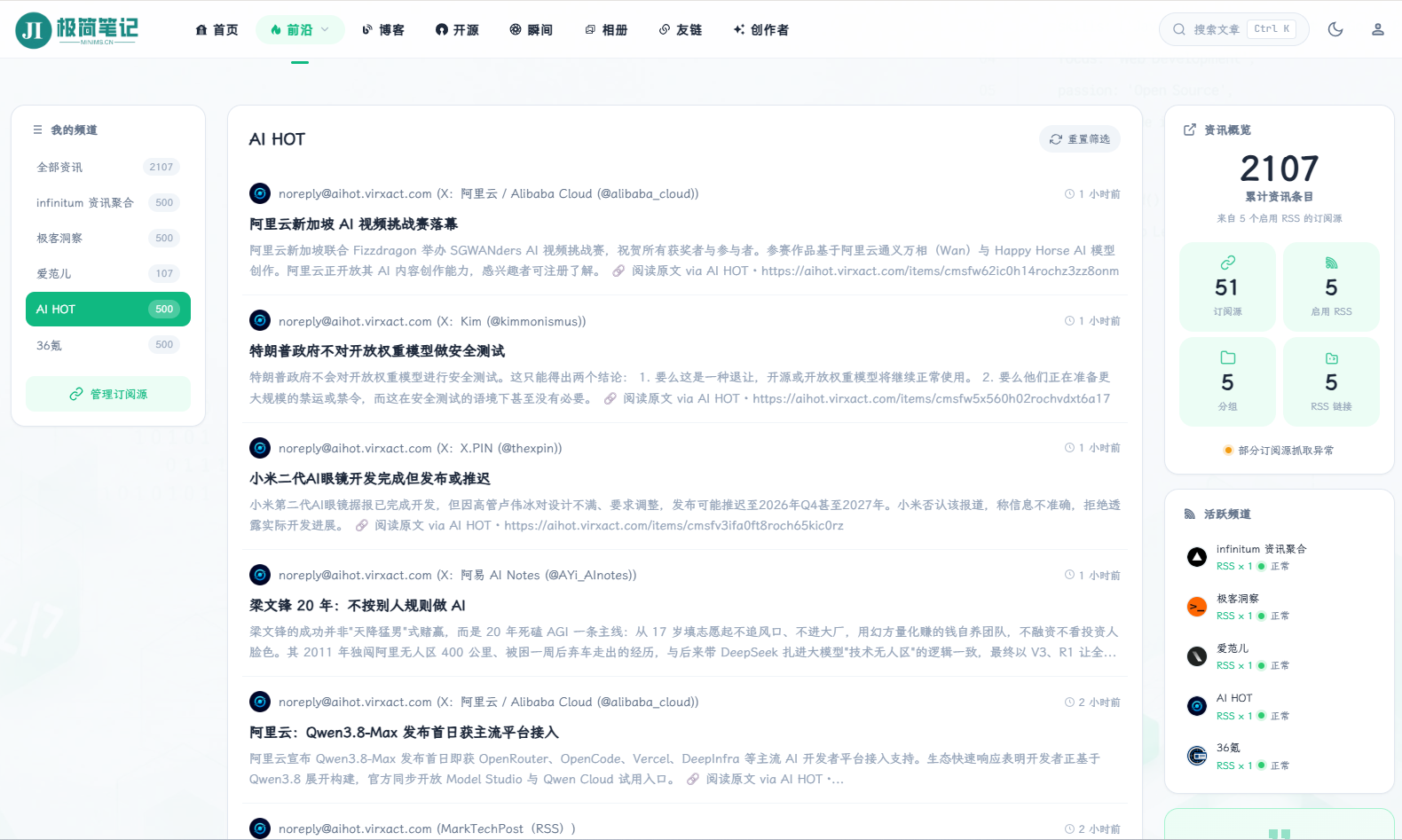Viewport: 1402px width, 840px height.
Task: Click AI HOT icon in 活跃频道
Action: point(1197,706)
